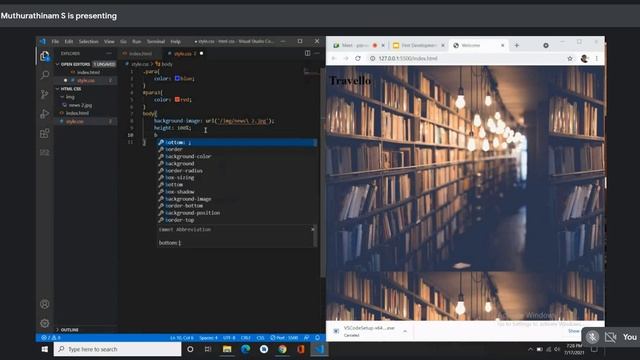Switch to the index.html editor tab
Viewport: 640px width, 360px height.
coord(140,53)
